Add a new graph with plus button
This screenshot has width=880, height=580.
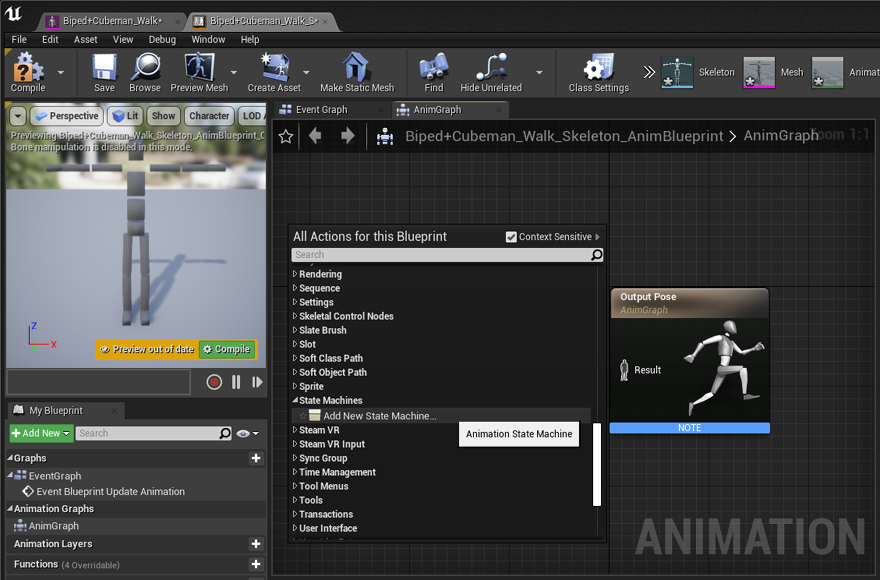[256, 458]
